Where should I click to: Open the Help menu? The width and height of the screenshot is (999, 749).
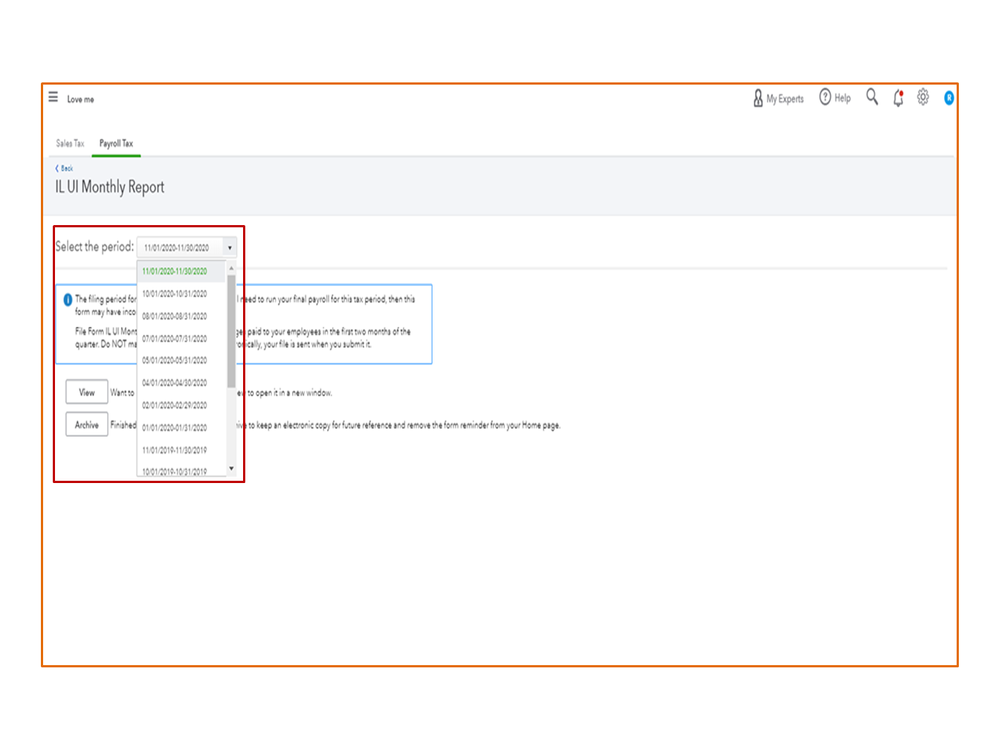(x=835, y=98)
